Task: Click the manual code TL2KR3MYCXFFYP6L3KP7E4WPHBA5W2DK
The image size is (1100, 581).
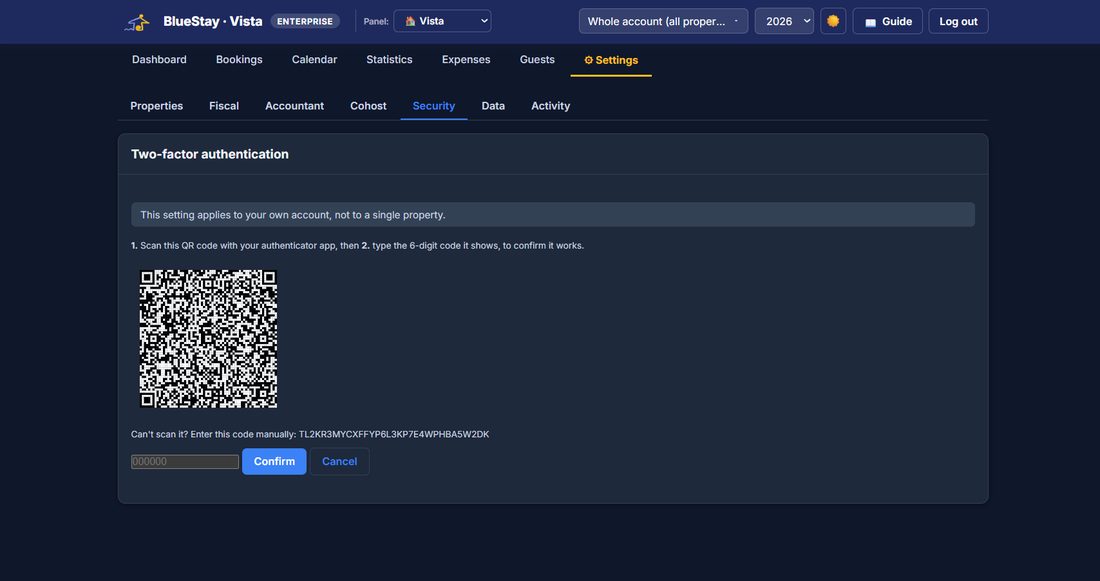Action: 394,434
